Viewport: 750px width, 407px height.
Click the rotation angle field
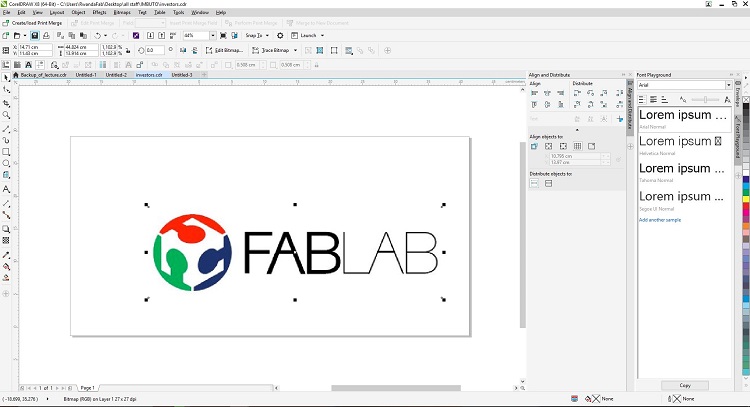154,50
